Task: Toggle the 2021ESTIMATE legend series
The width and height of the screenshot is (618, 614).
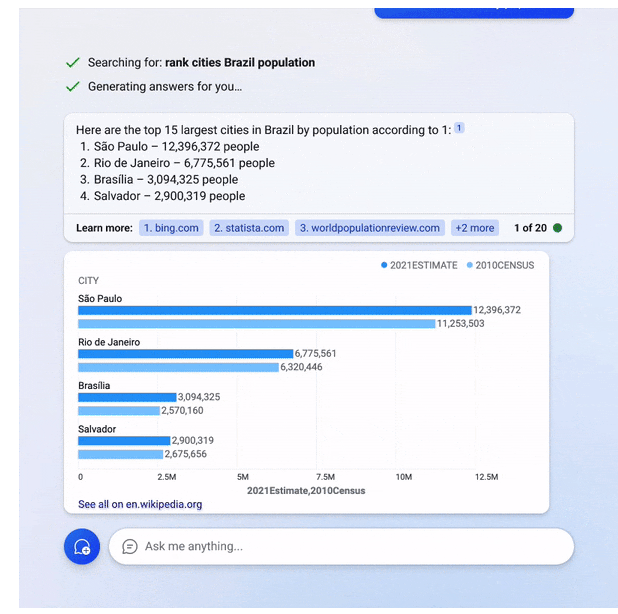Action: coord(419,265)
